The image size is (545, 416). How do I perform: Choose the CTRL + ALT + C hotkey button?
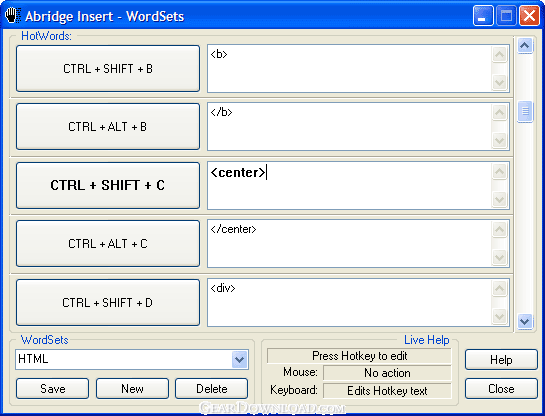(x=108, y=244)
